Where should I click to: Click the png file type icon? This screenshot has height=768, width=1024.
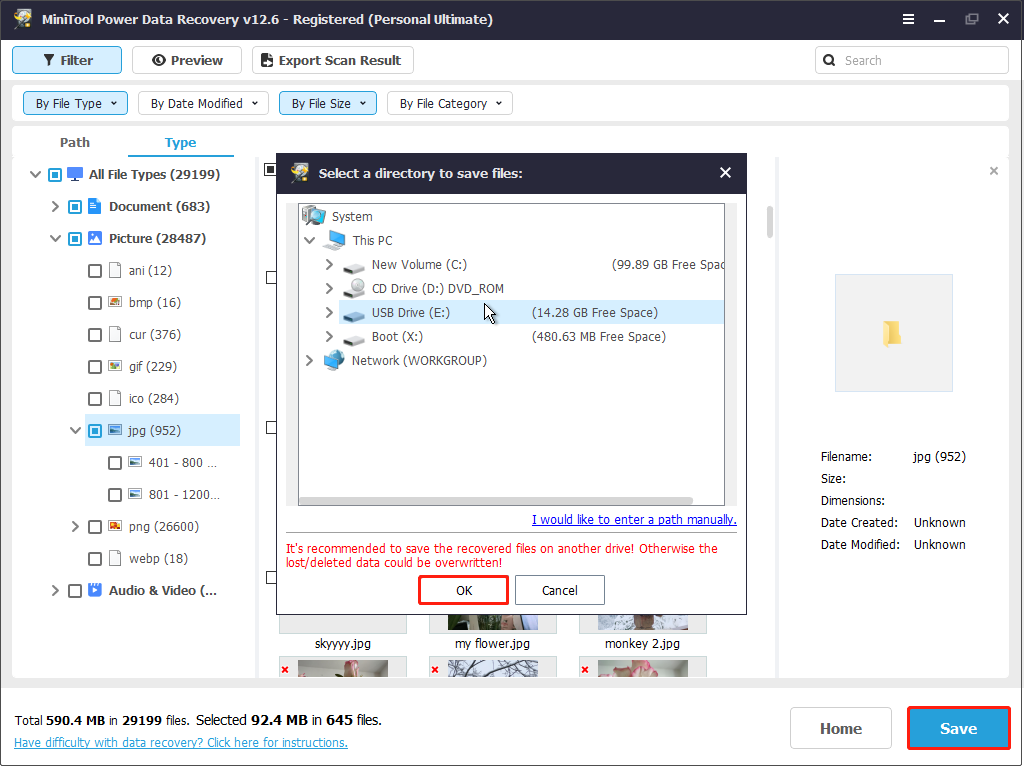(115, 526)
